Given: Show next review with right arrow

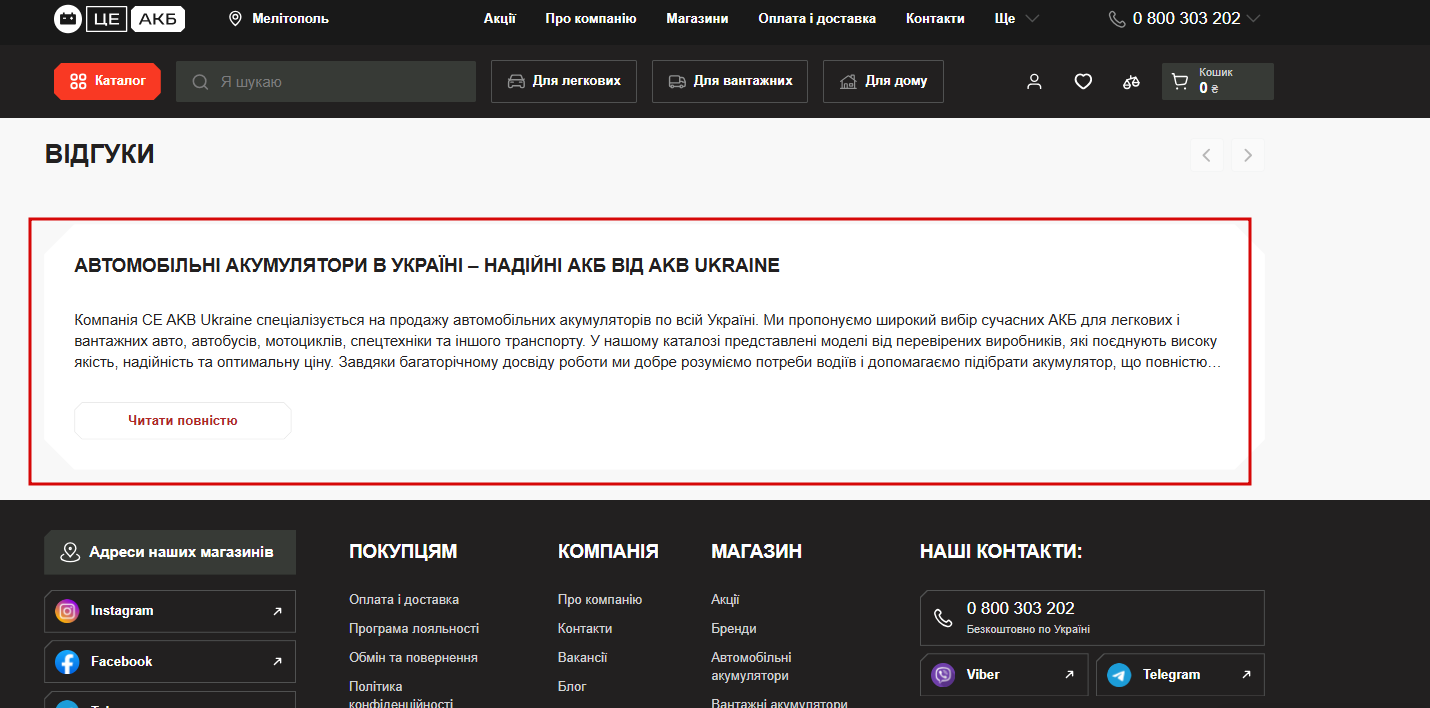Looking at the screenshot, I should pos(1248,155).
